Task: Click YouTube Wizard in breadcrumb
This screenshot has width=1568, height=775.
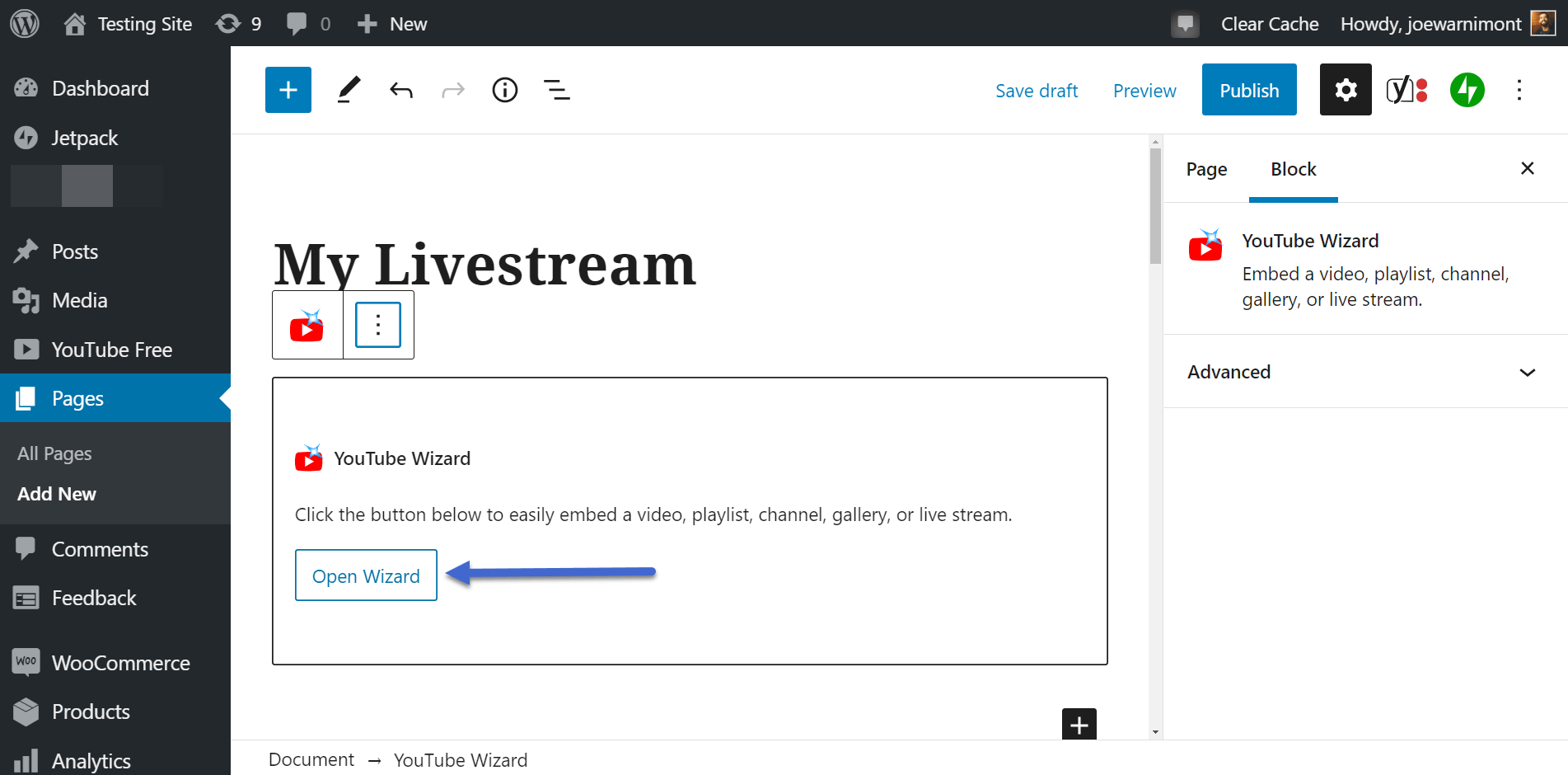Action: 461,760
